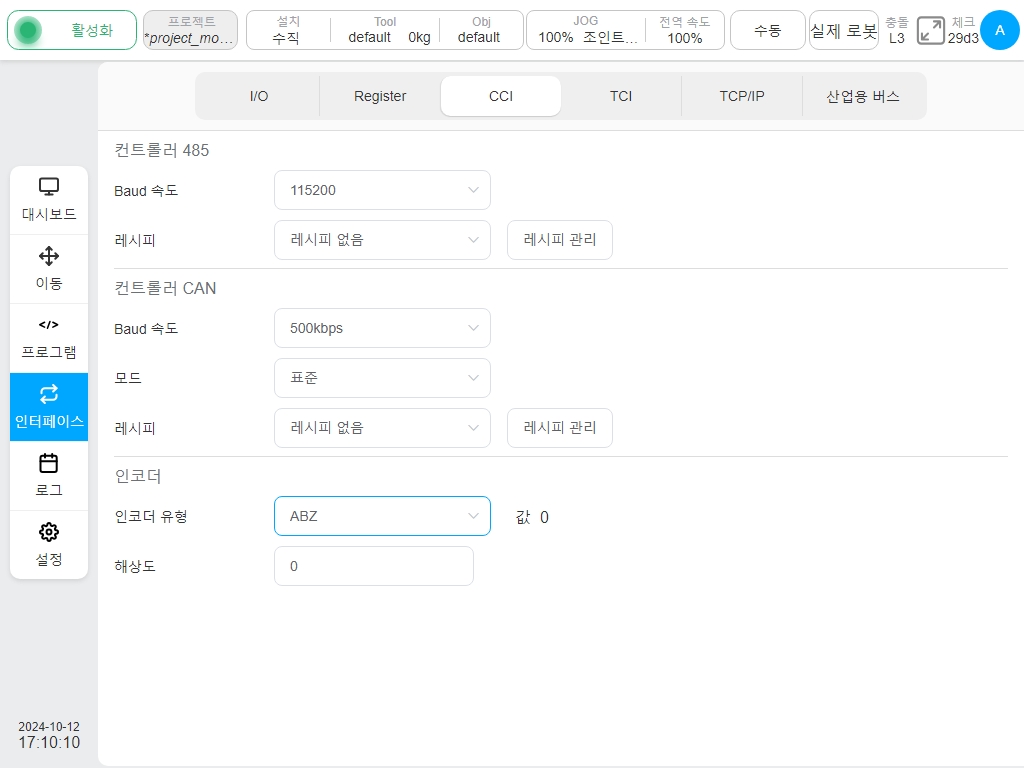Open the 컨트롤러 485 레시피 dropdown
This screenshot has height=768, width=1024.
point(382,240)
